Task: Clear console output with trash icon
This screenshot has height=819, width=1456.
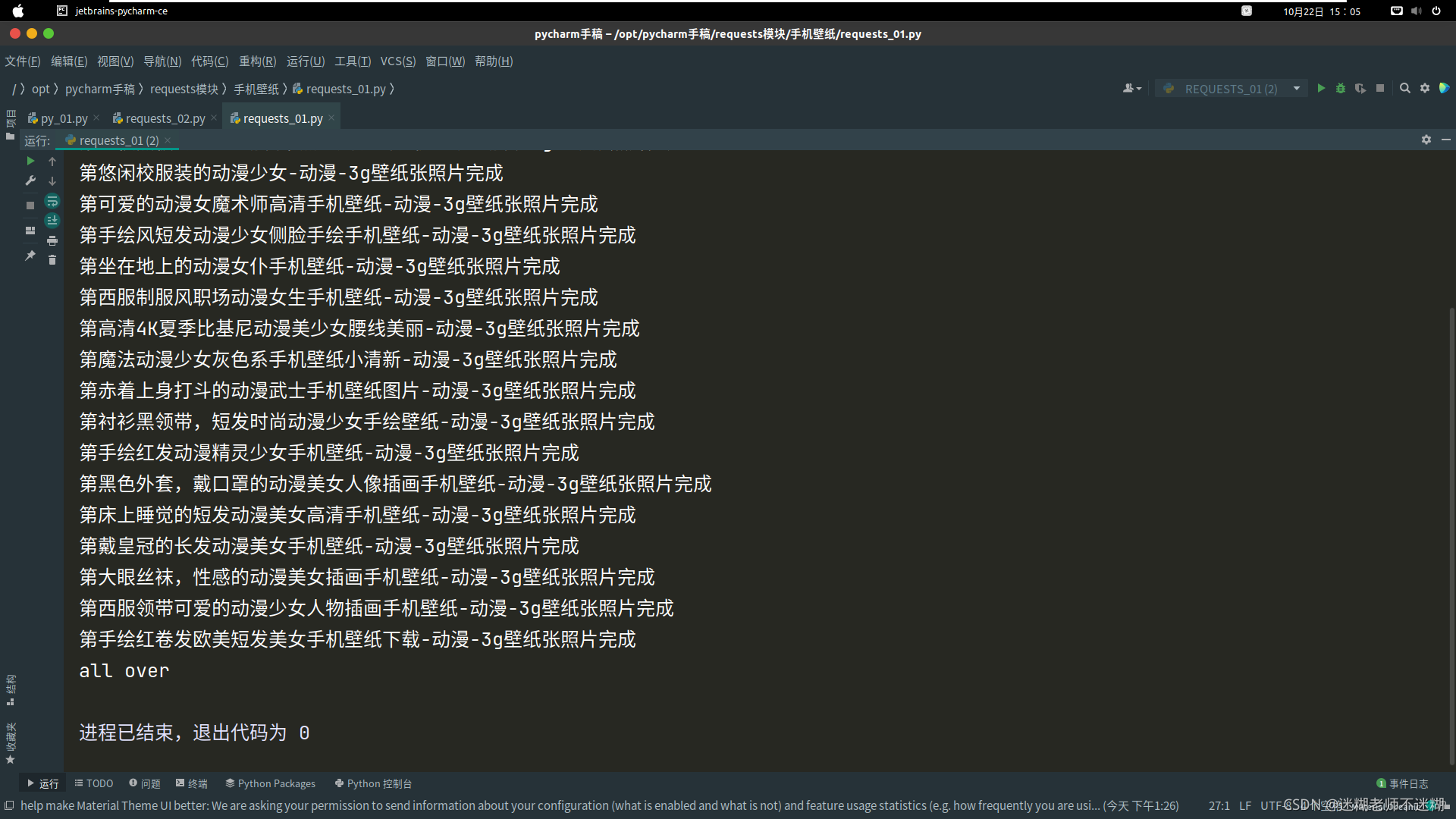Action: click(x=52, y=260)
